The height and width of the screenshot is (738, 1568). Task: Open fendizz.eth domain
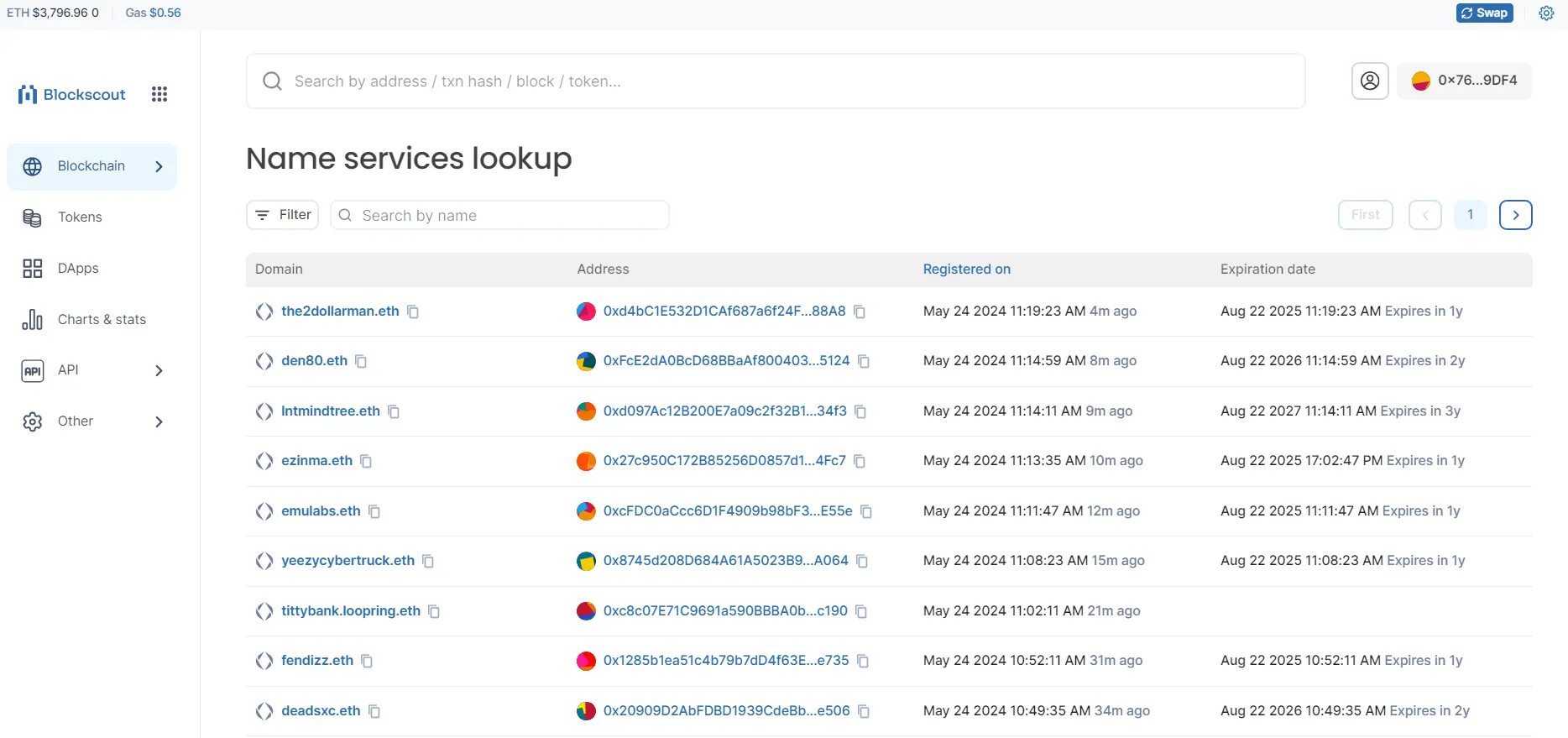pyautogui.click(x=317, y=660)
